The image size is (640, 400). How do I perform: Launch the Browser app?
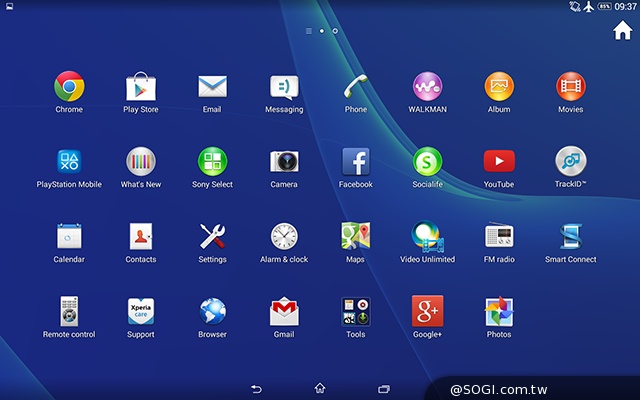(x=212, y=311)
